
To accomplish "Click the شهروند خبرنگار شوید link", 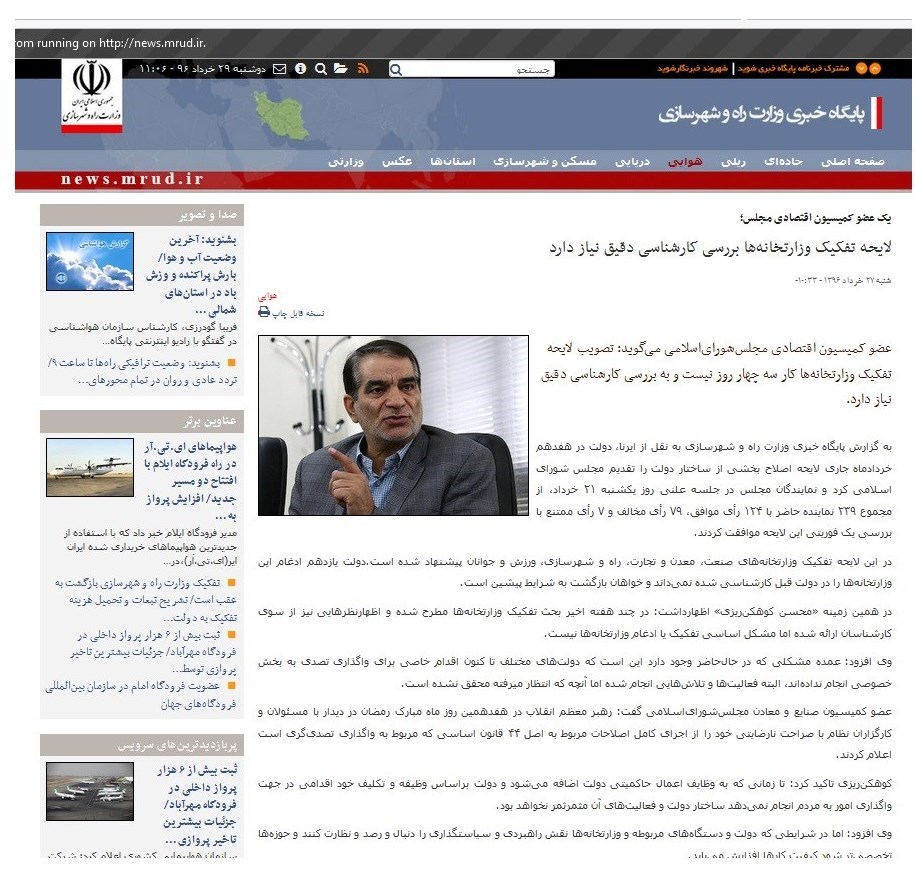I will click(692, 69).
